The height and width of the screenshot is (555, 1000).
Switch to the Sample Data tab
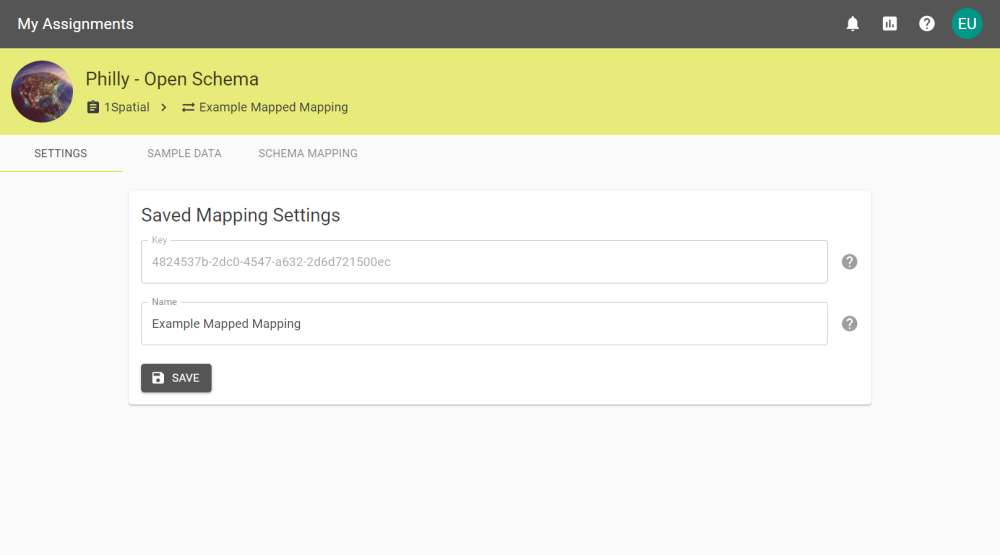coord(184,153)
